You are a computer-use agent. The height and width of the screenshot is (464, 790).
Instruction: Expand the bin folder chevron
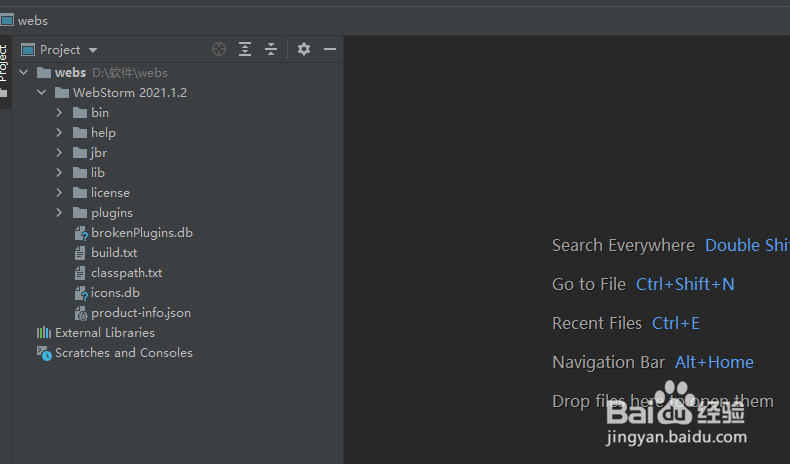59,112
